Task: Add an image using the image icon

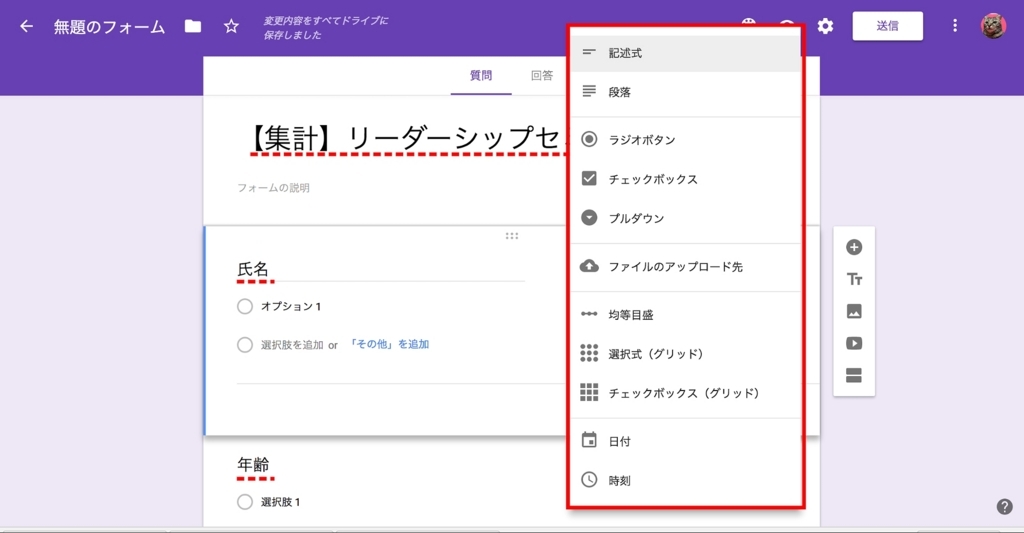Action: [854, 311]
